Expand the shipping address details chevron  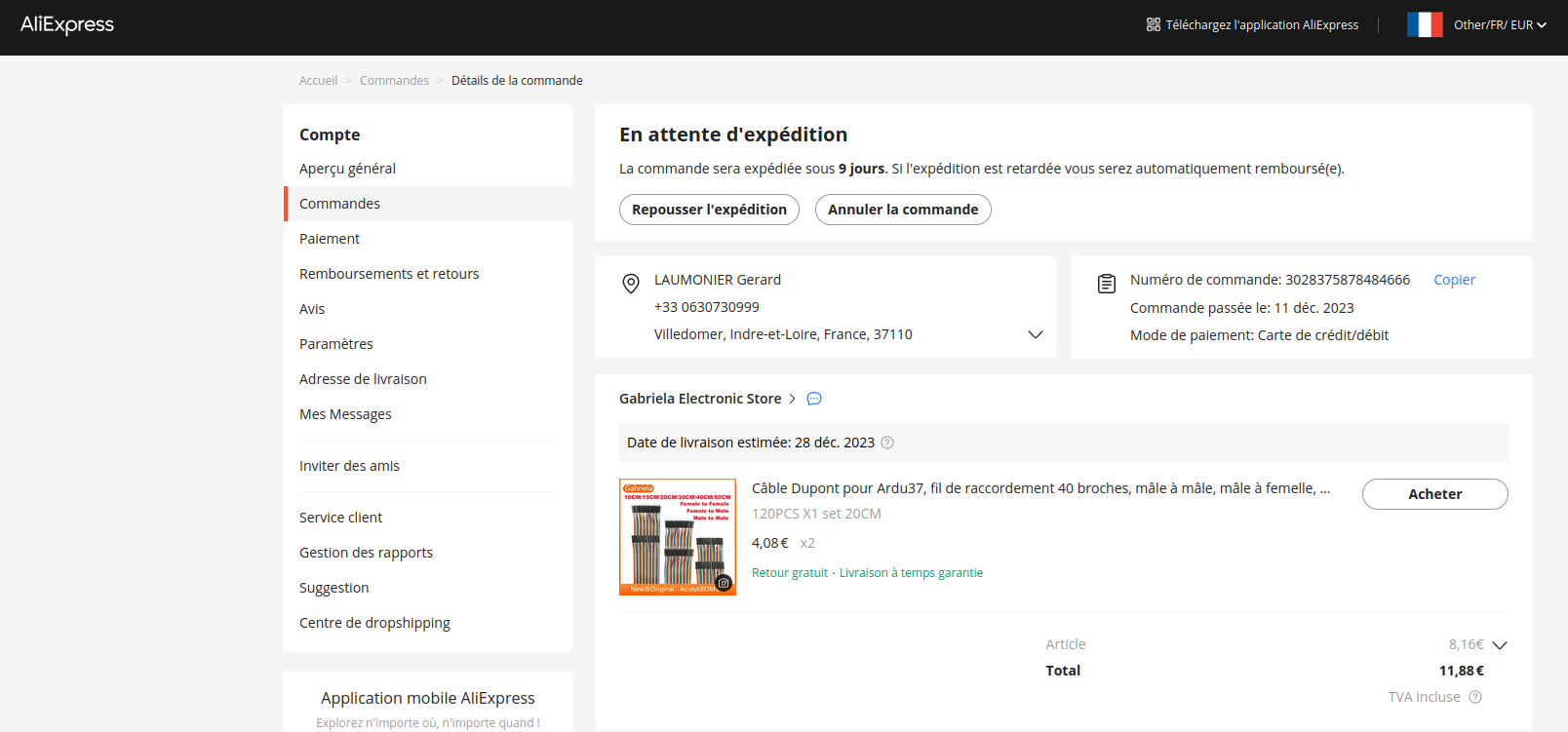pos(1035,334)
